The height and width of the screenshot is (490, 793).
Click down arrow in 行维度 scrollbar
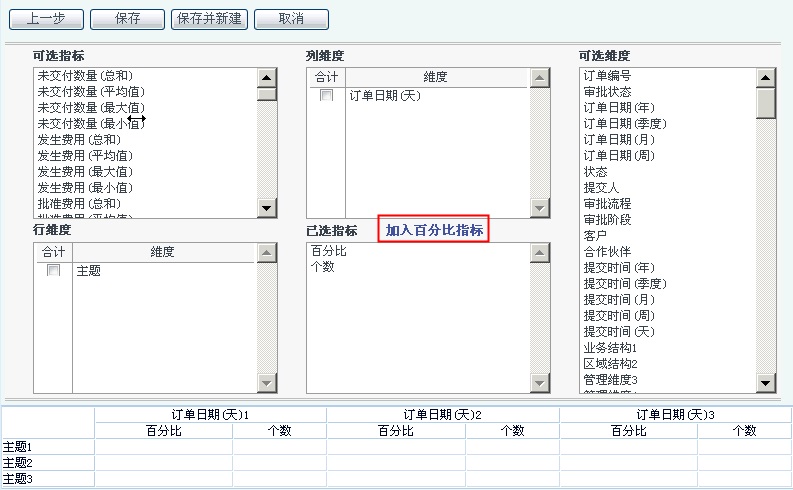267,383
